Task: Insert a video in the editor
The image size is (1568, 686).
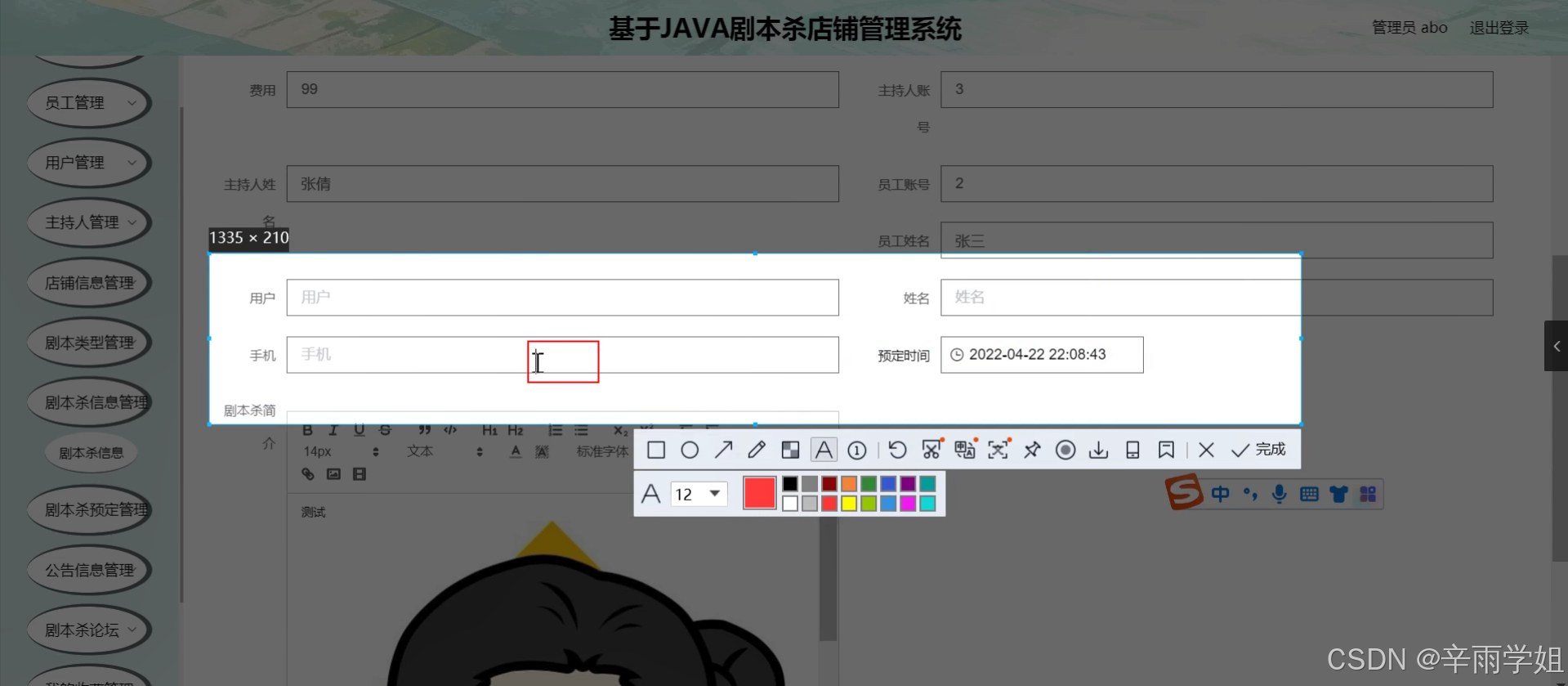Action: click(360, 474)
